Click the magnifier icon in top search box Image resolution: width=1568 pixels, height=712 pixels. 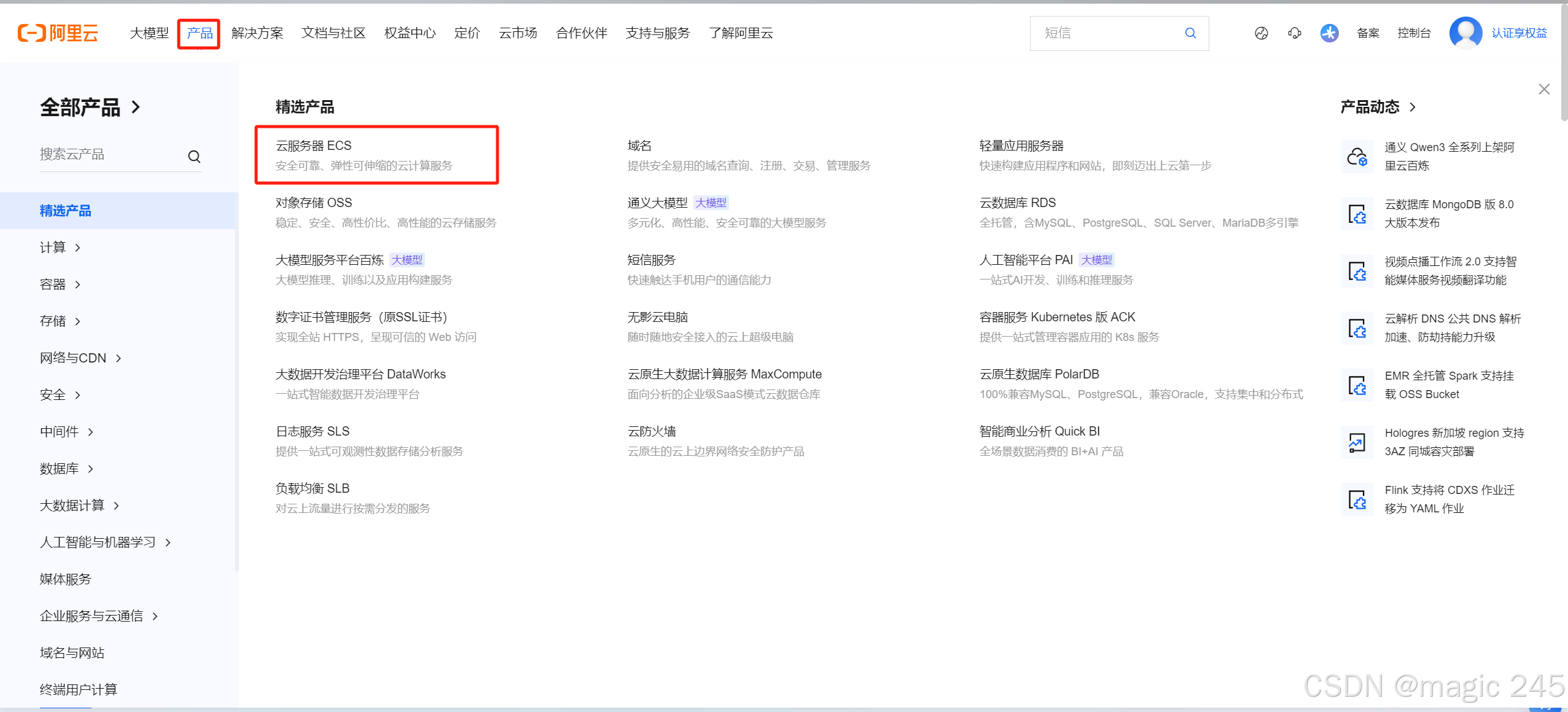tap(1190, 33)
